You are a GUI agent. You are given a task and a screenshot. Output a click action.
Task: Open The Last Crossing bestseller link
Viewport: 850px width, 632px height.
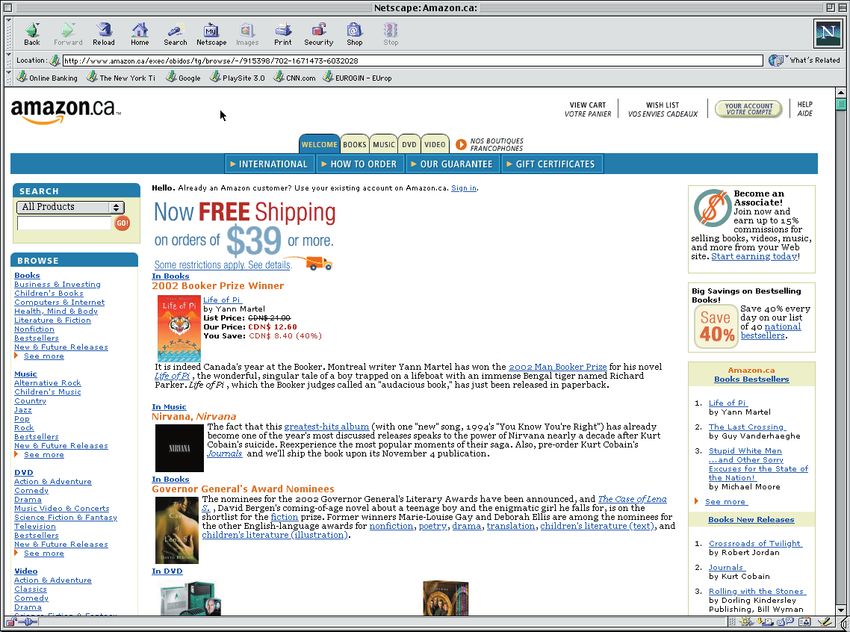[747, 427]
